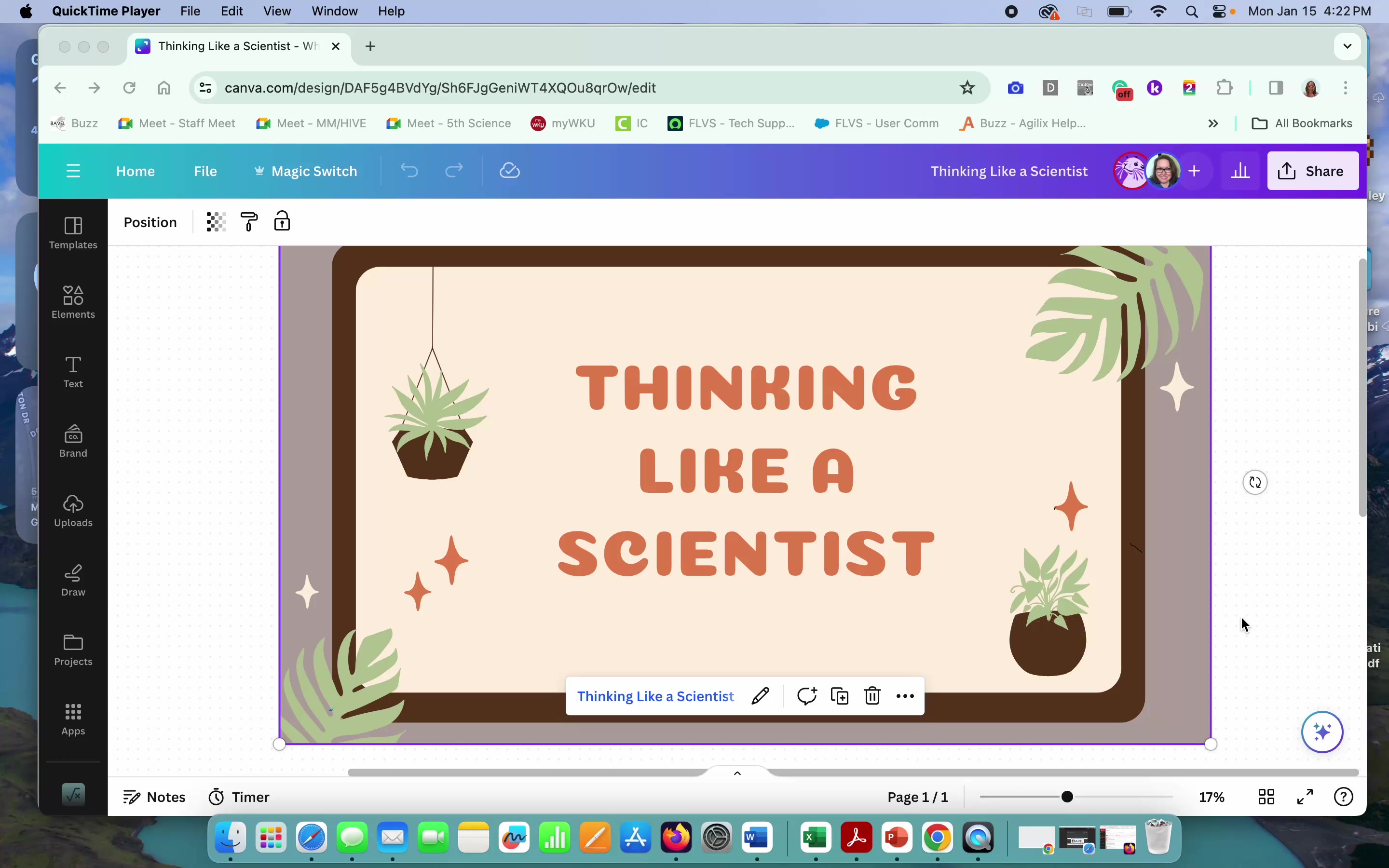This screenshot has width=1389, height=868.
Task: Expand the page thumbnails chevron at the bottom
Action: 737,773
